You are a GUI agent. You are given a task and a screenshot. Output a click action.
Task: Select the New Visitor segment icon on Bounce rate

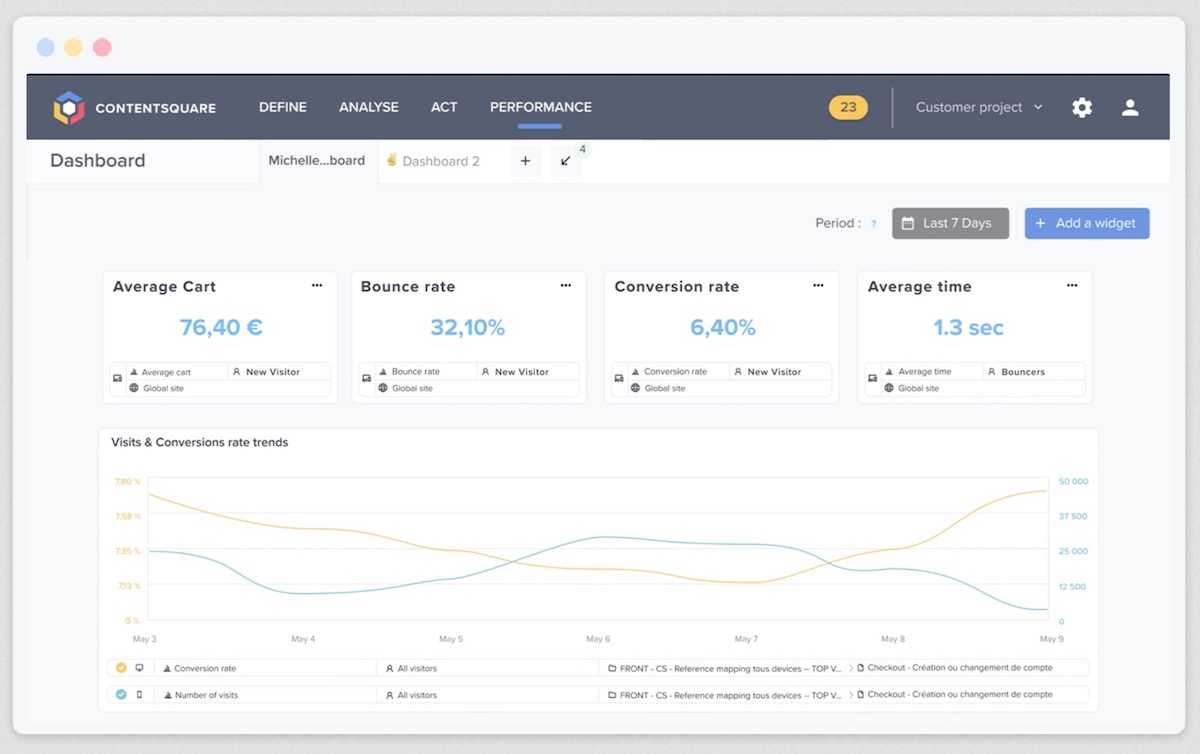pos(487,371)
